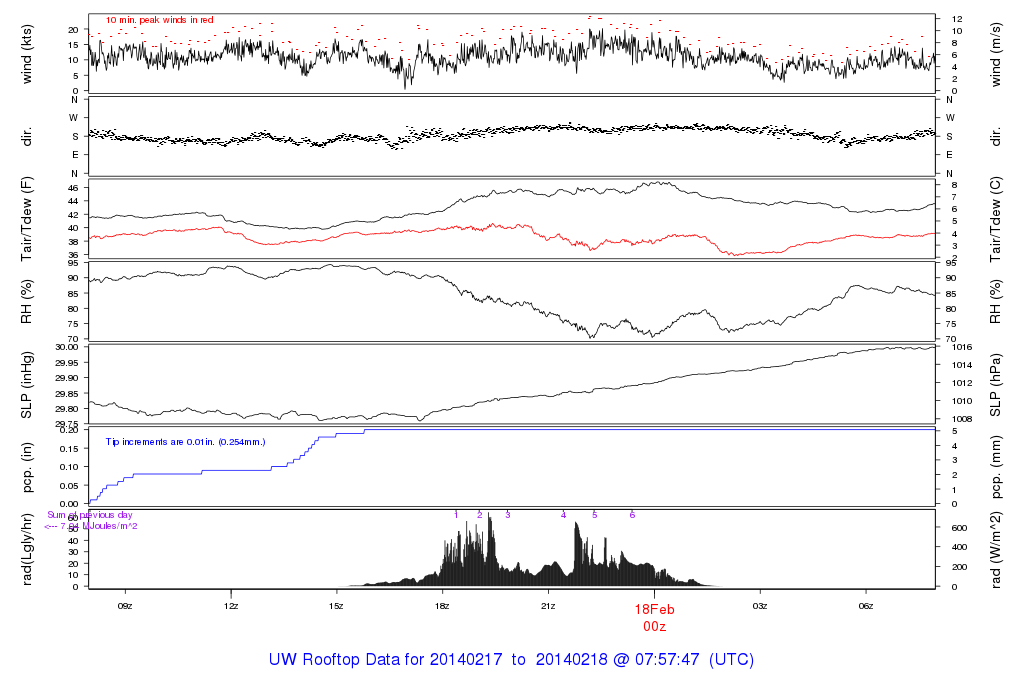Click the '600' W/m^2 axis value
This screenshot has height=700, width=1024.
(x=959, y=528)
